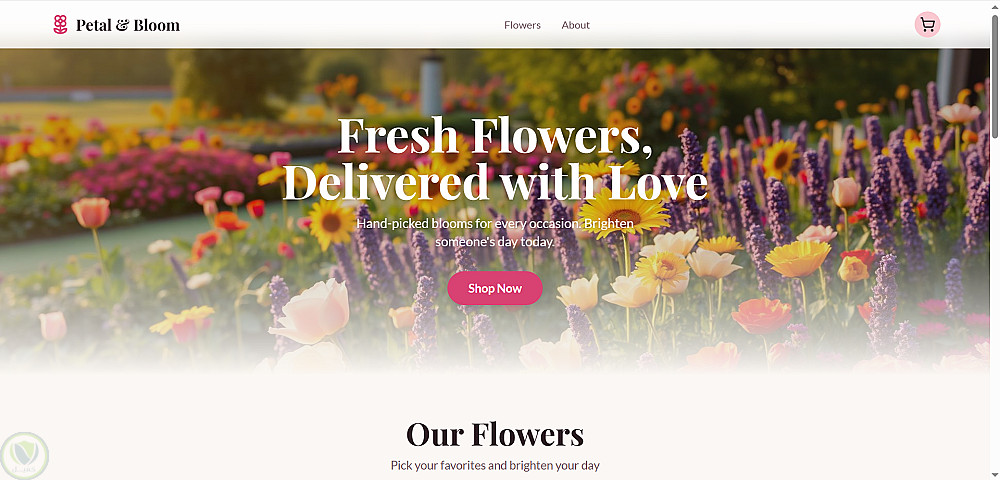Image resolution: width=1000 pixels, height=480 pixels.
Task: Click the "Hand-picked blooms" subtitle text
Action: point(495,233)
